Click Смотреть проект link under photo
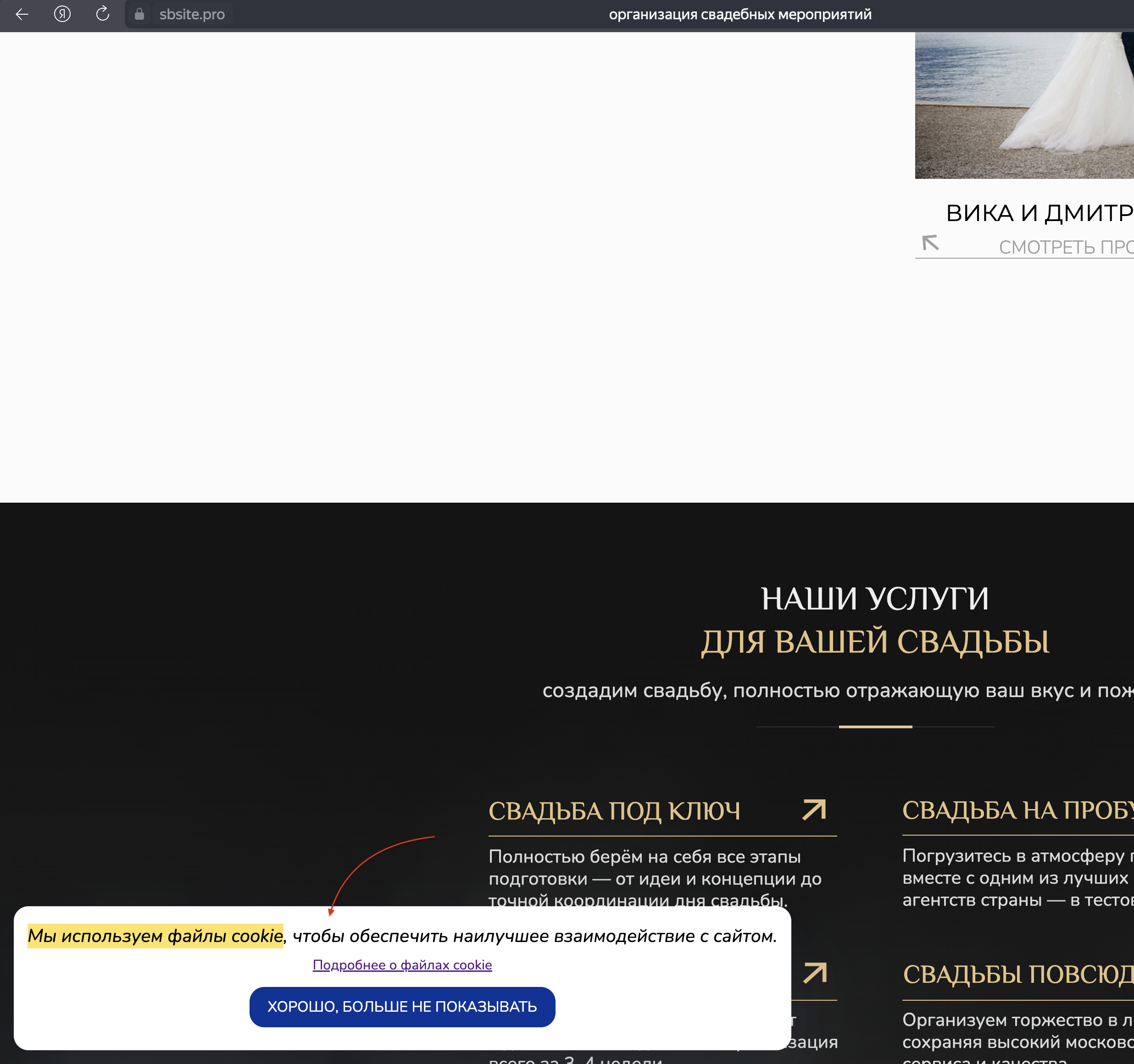Viewport: 1134px width, 1064px height. (x=1066, y=247)
